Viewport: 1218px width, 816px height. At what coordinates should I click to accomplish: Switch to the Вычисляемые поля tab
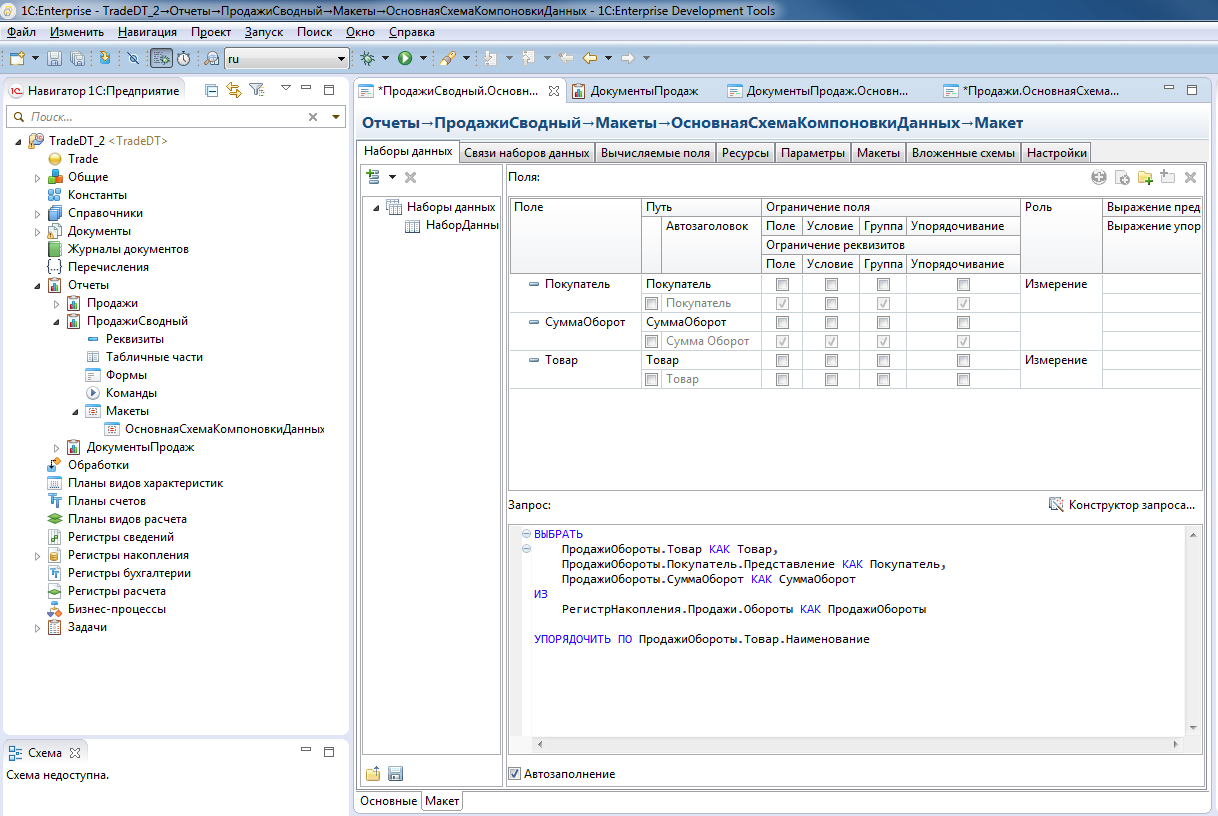[655, 153]
